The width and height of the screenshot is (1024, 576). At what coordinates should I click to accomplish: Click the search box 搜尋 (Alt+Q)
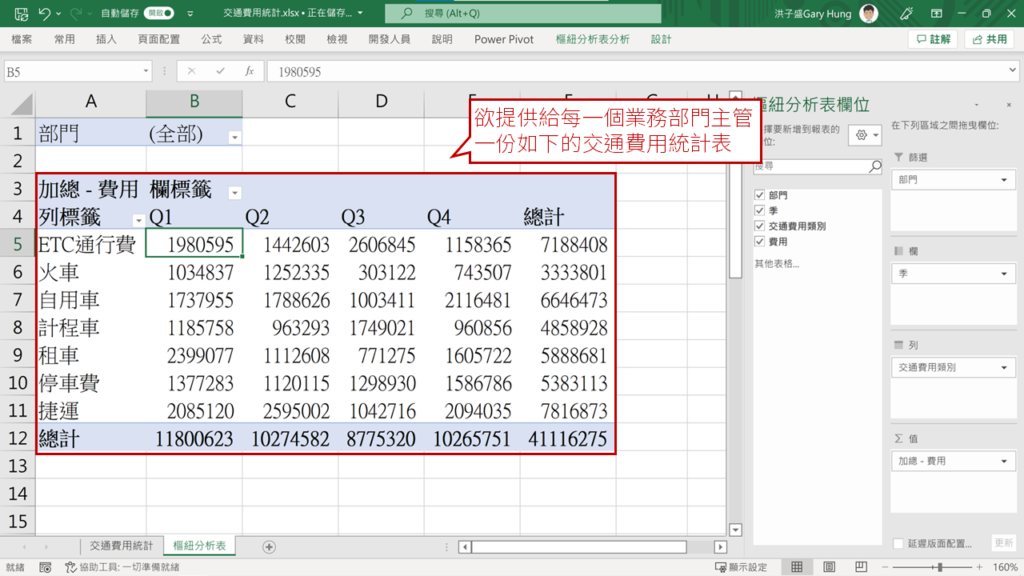click(x=522, y=13)
